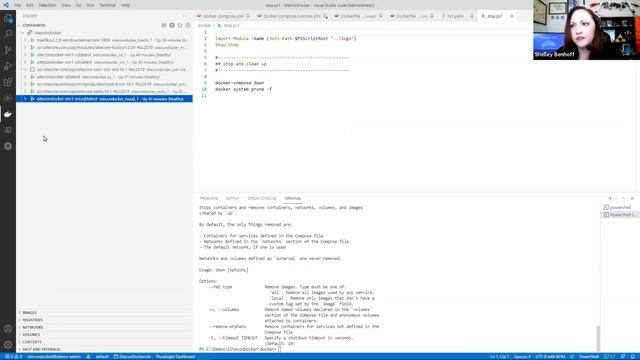This screenshot has height=360, width=640.
Task: Open the File menu
Action: point(18,5)
